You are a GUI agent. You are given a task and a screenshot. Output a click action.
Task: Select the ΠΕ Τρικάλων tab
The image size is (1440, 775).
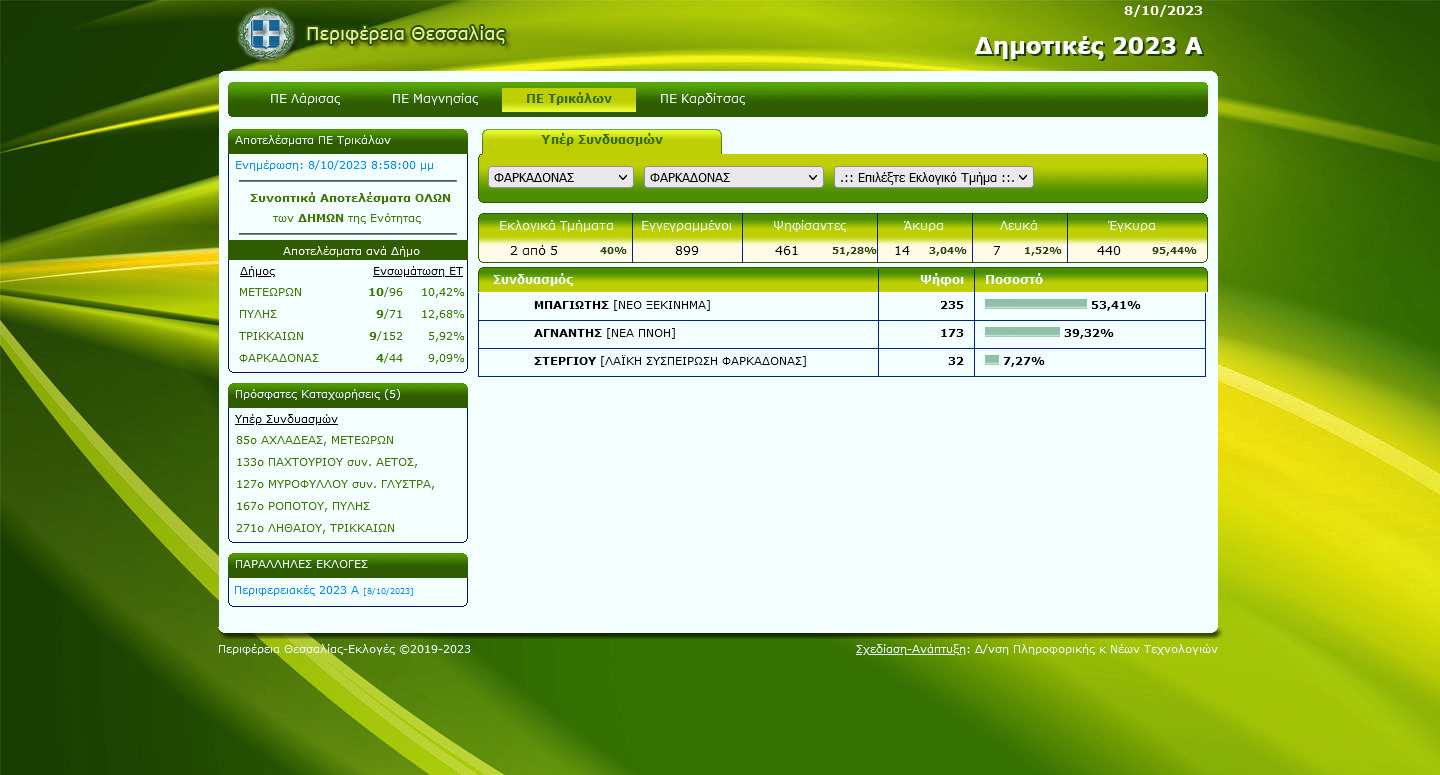569,99
